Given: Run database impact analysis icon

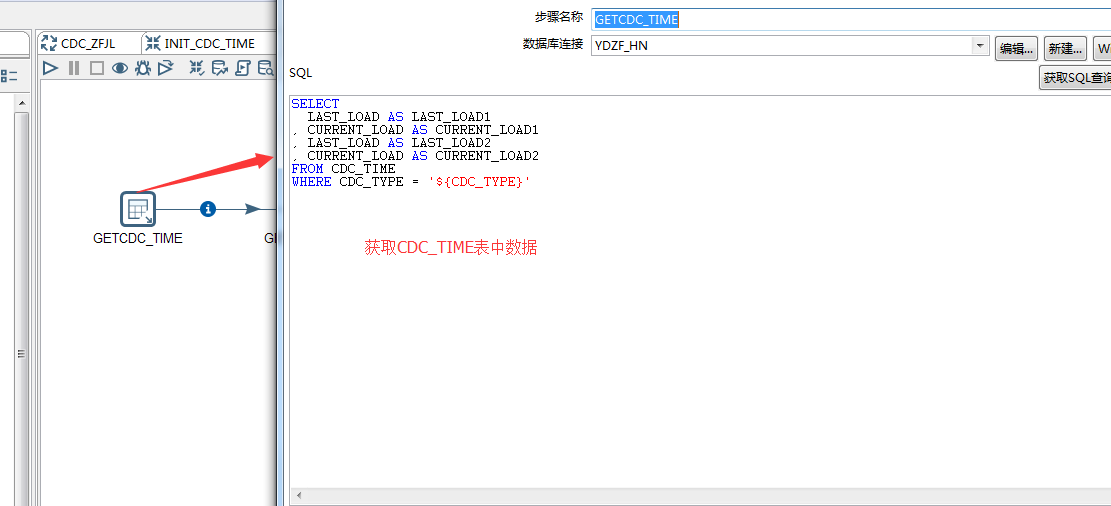Looking at the screenshot, I should (220, 68).
